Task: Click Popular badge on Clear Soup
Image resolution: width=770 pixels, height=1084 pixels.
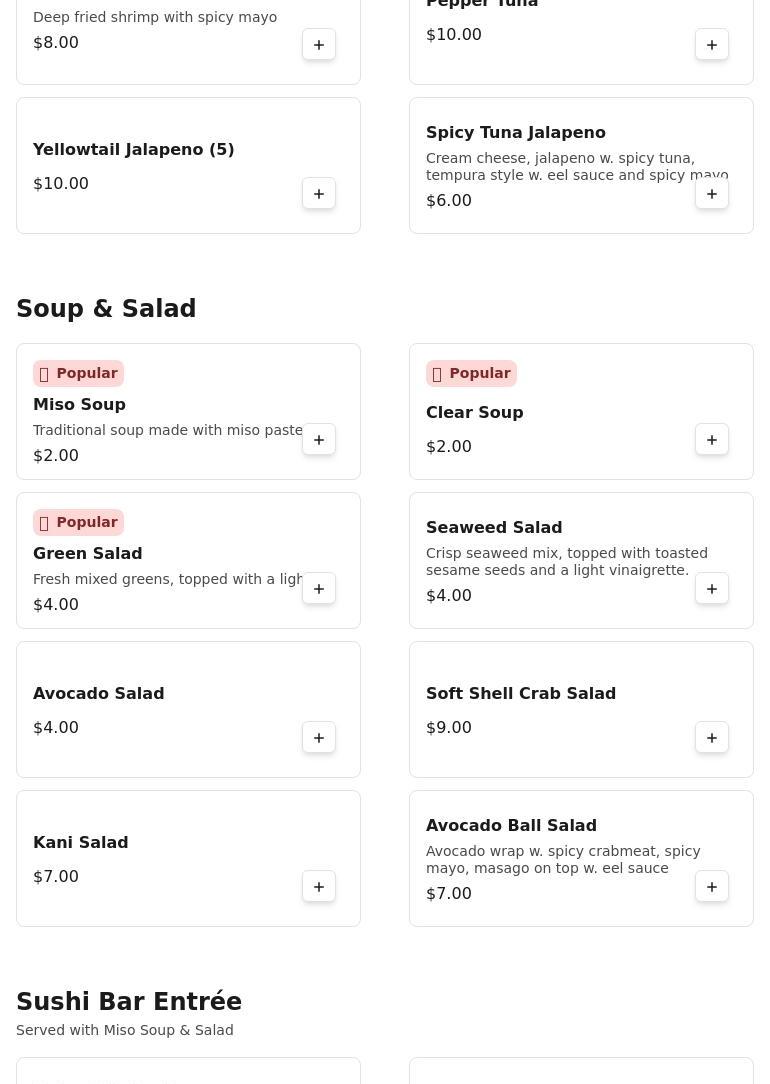Action: tap(471, 374)
